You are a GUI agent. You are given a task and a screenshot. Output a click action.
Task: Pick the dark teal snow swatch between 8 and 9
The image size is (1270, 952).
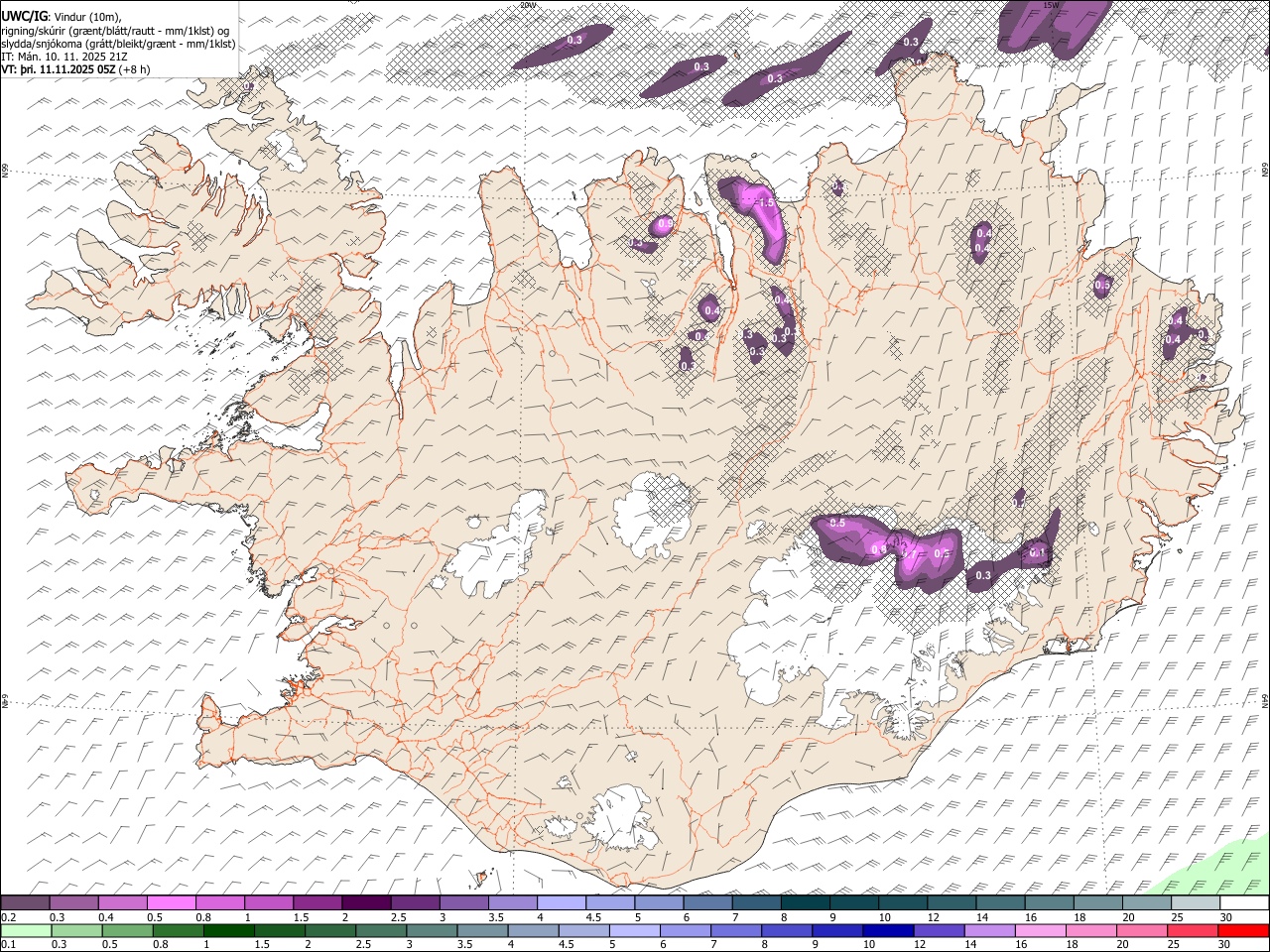805,903
